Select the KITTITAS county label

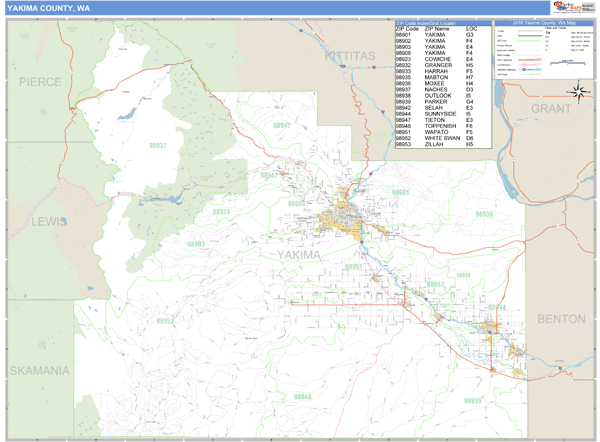coord(350,56)
